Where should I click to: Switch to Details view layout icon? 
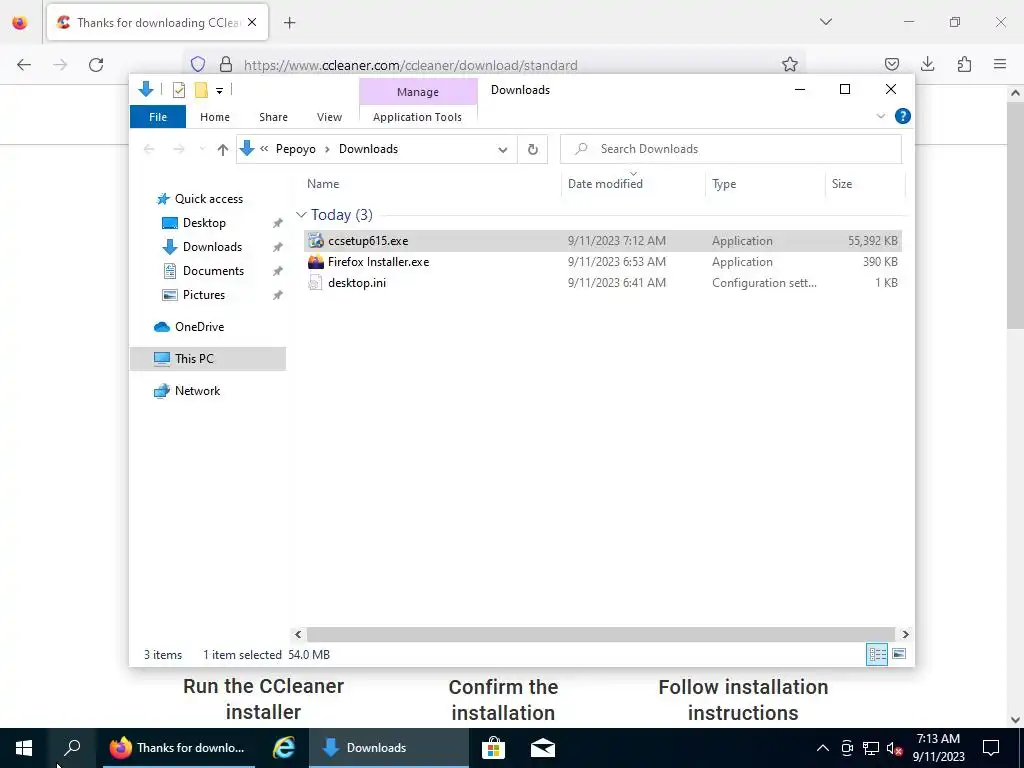(877, 654)
